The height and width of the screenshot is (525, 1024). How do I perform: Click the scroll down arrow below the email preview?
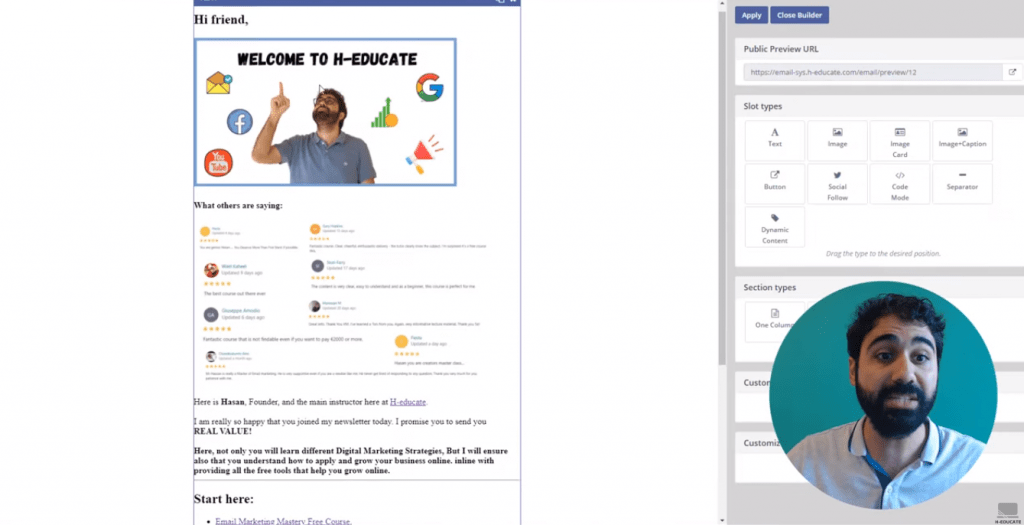point(722,520)
